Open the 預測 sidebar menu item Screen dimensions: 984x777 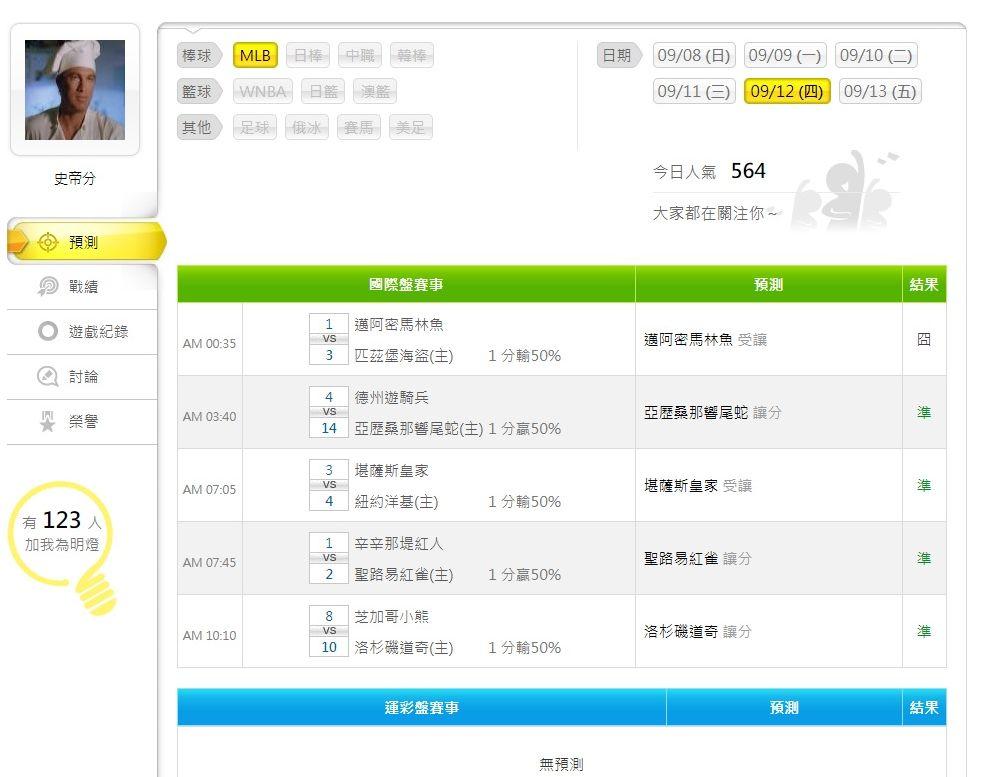[x=87, y=242]
